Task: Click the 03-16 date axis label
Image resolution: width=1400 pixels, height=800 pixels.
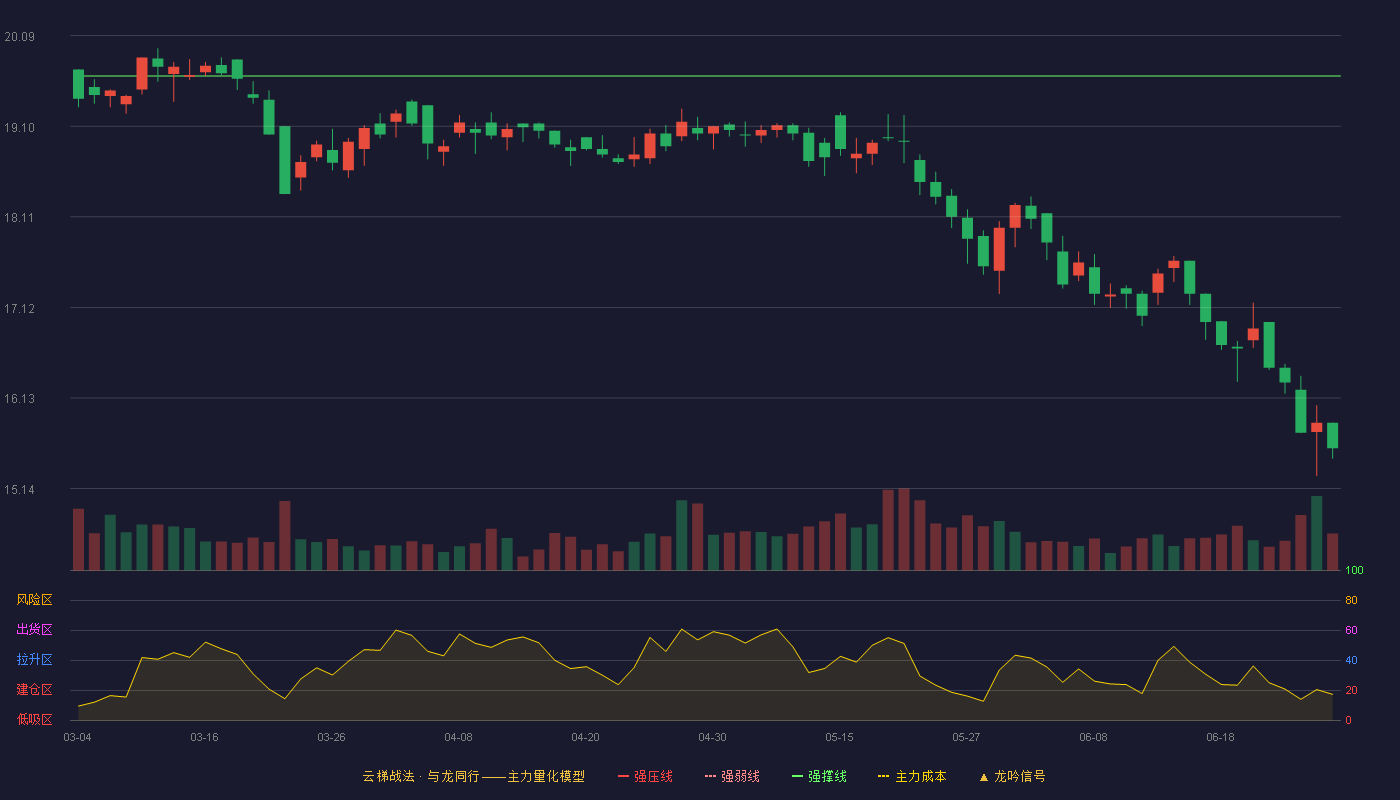Action: pos(204,737)
